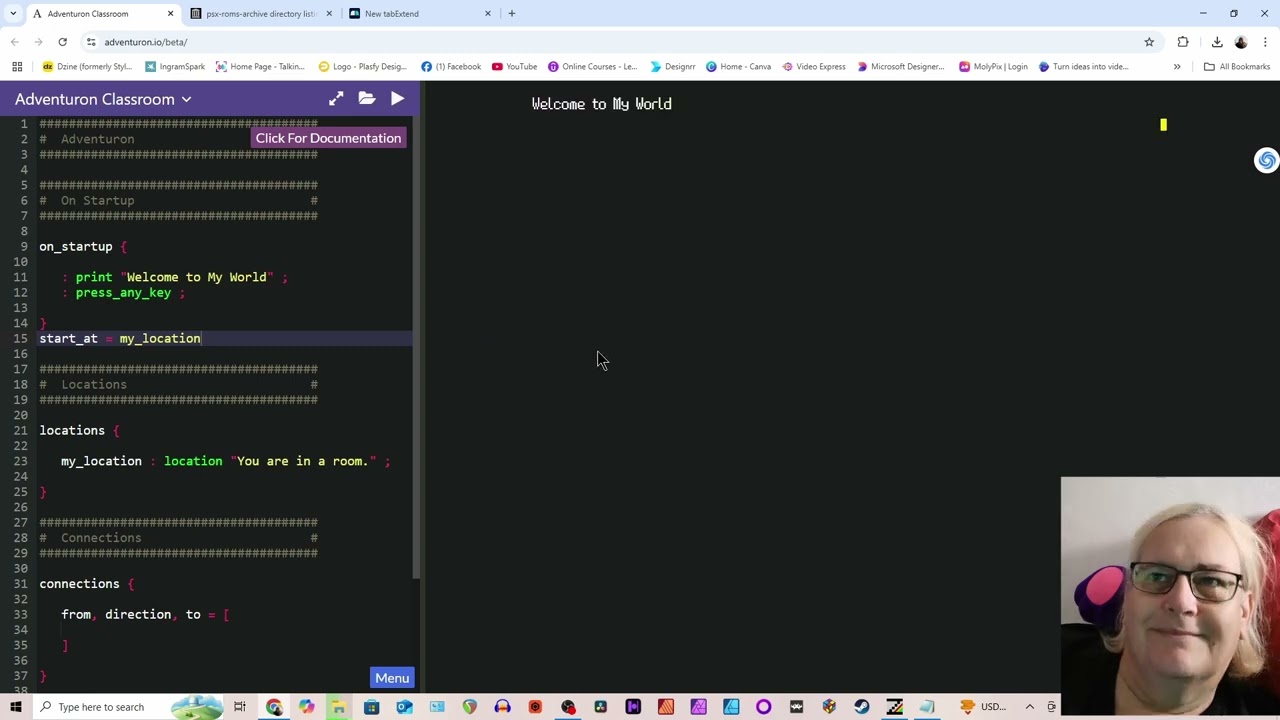Viewport: 1280px width, 720px height.
Task: Open the Windows Start menu
Action: 16,707
